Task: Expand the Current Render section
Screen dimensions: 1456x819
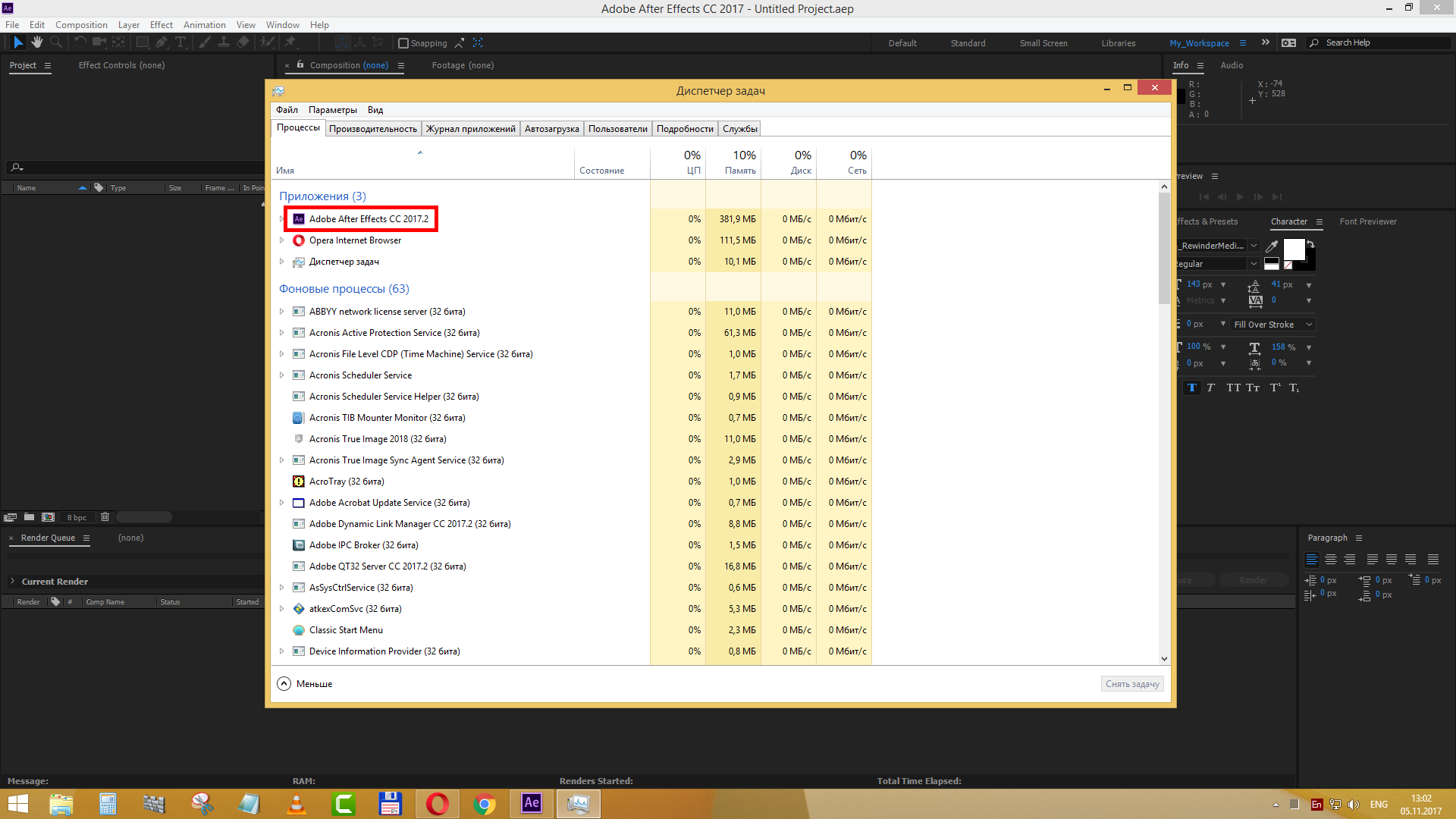Action: [x=12, y=582]
